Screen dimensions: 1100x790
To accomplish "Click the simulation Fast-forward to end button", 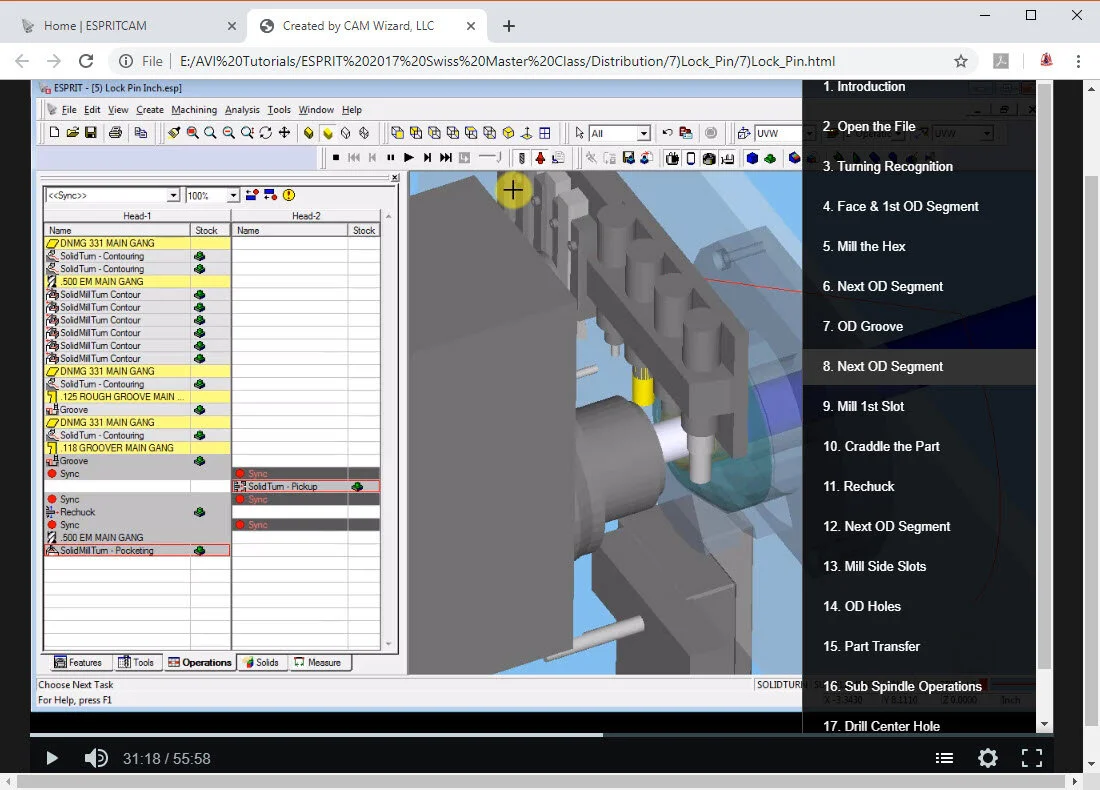I will click(x=445, y=158).
